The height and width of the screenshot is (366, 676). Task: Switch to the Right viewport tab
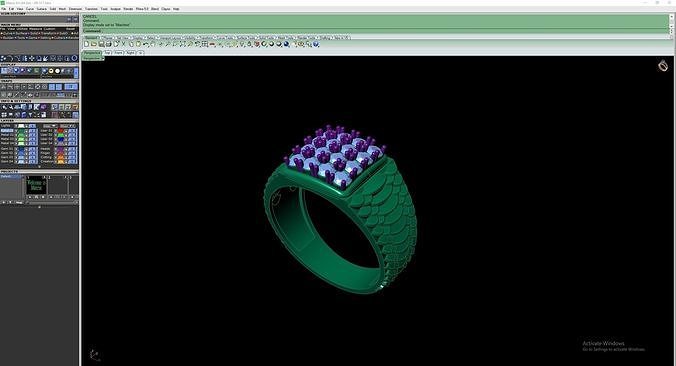(x=131, y=53)
